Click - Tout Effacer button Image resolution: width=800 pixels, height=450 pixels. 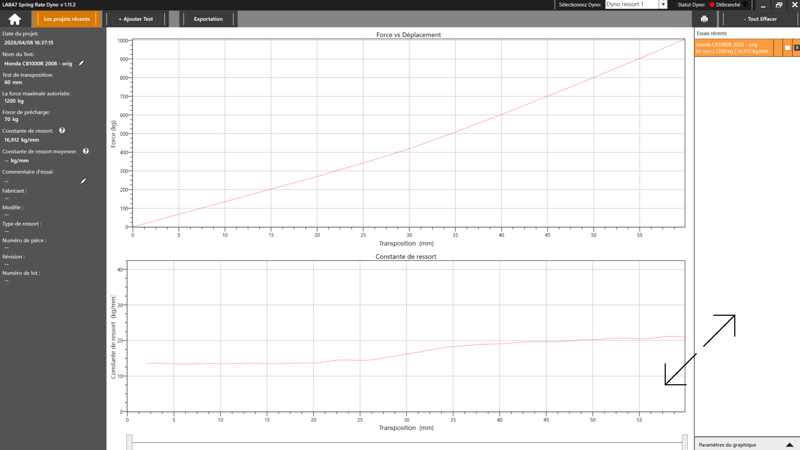[760, 19]
